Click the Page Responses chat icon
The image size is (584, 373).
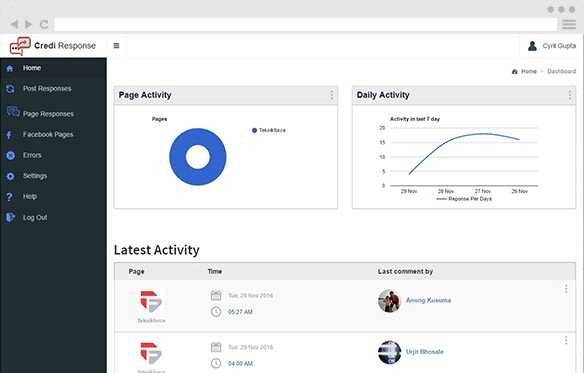click(x=13, y=111)
